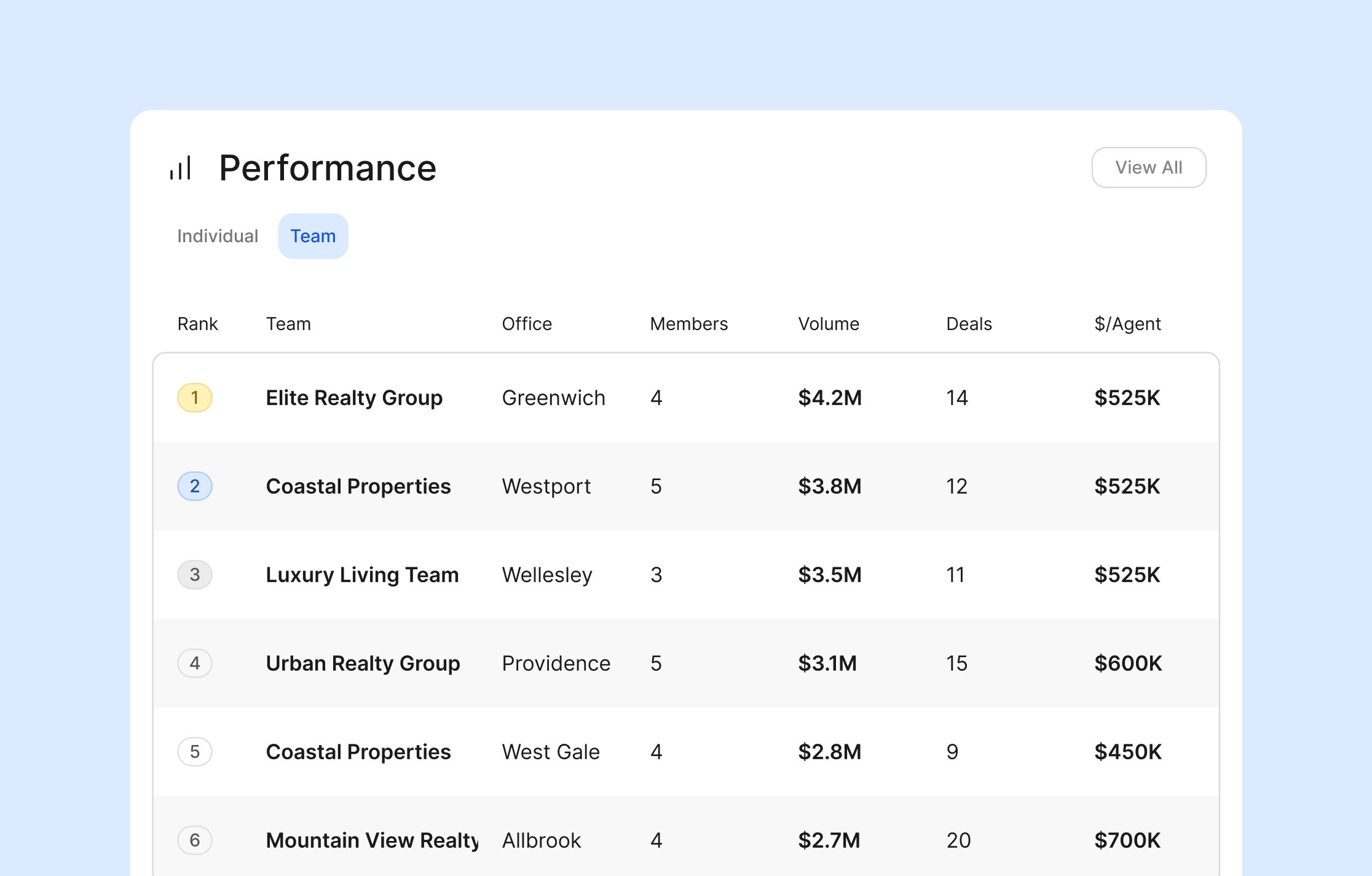Click the blue rank 2 badge
Screen dimensions: 1372x876
click(195, 486)
